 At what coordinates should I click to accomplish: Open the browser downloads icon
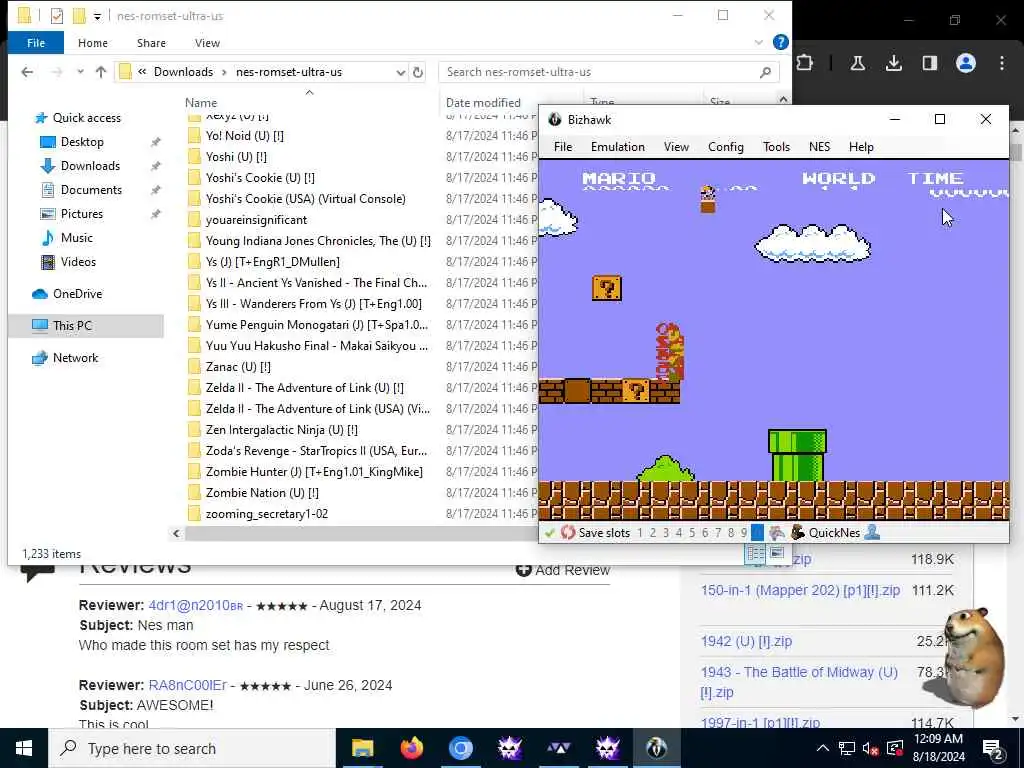coord(893,63)
